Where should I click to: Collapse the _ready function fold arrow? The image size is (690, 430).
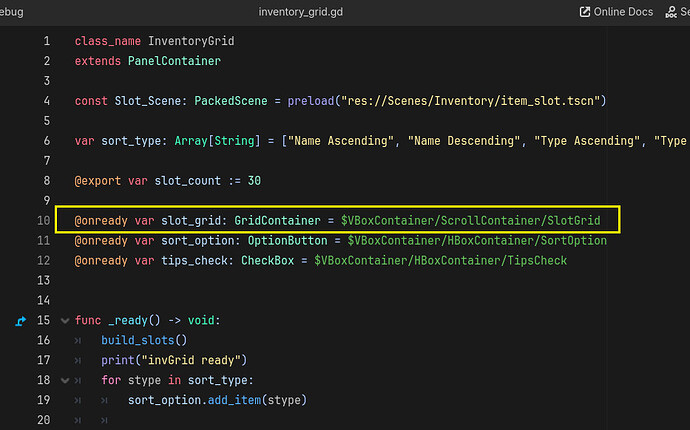65,320
